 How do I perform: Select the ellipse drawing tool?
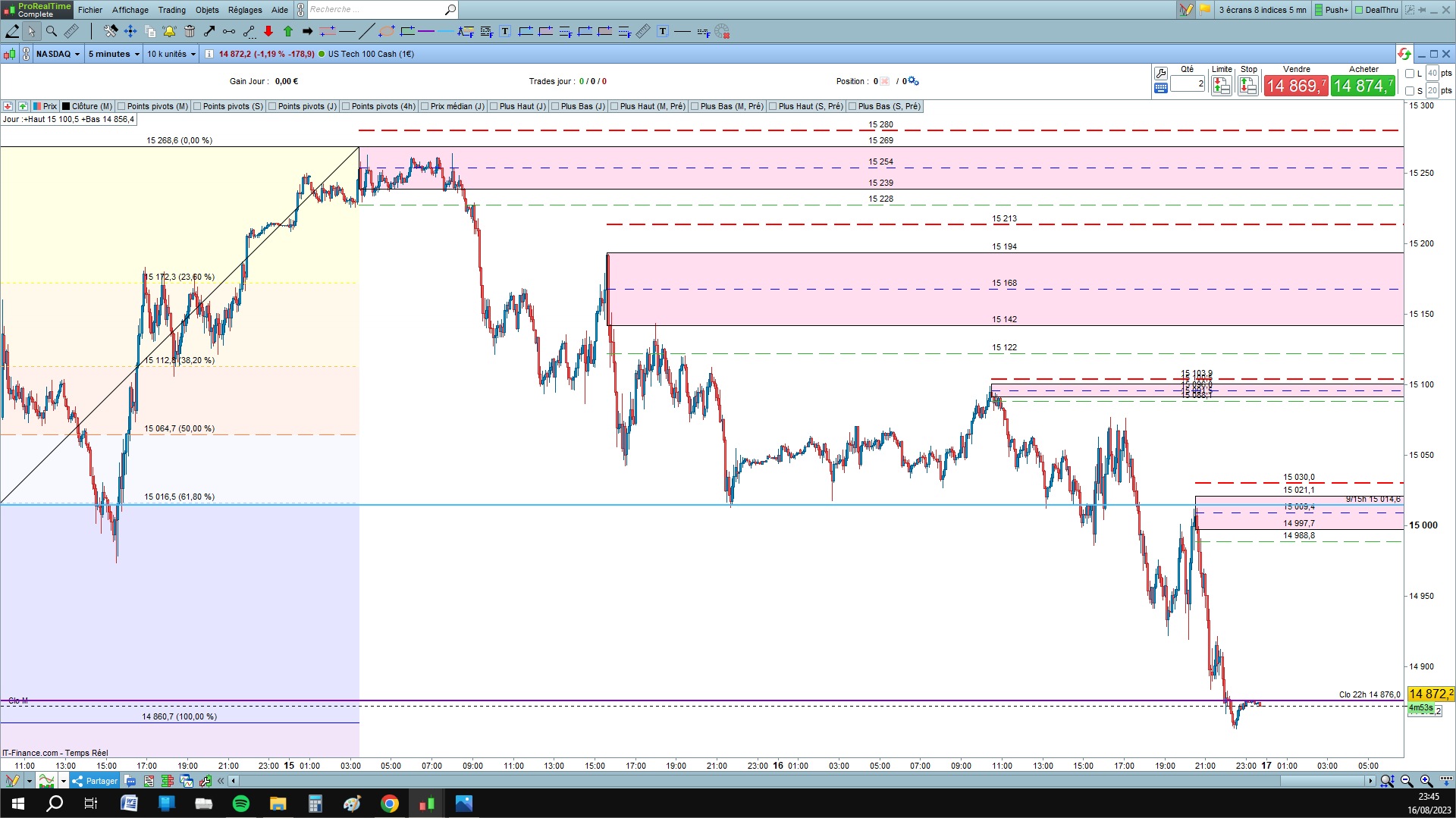387,31
